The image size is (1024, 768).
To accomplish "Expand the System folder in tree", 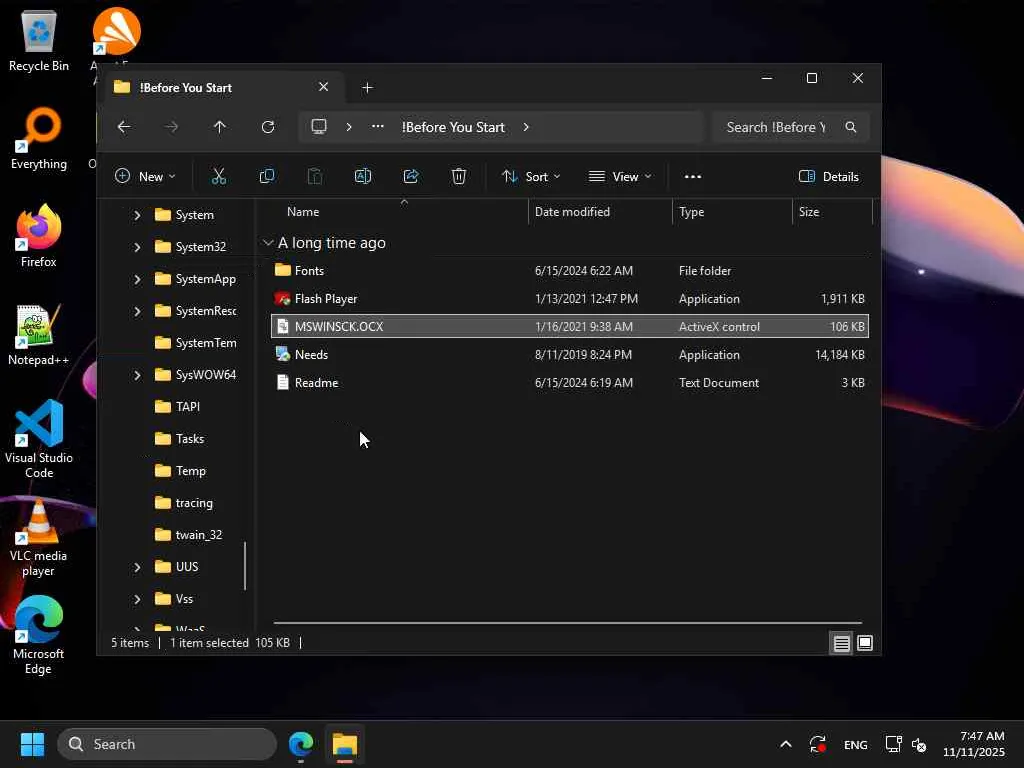I will pos(137,215).
